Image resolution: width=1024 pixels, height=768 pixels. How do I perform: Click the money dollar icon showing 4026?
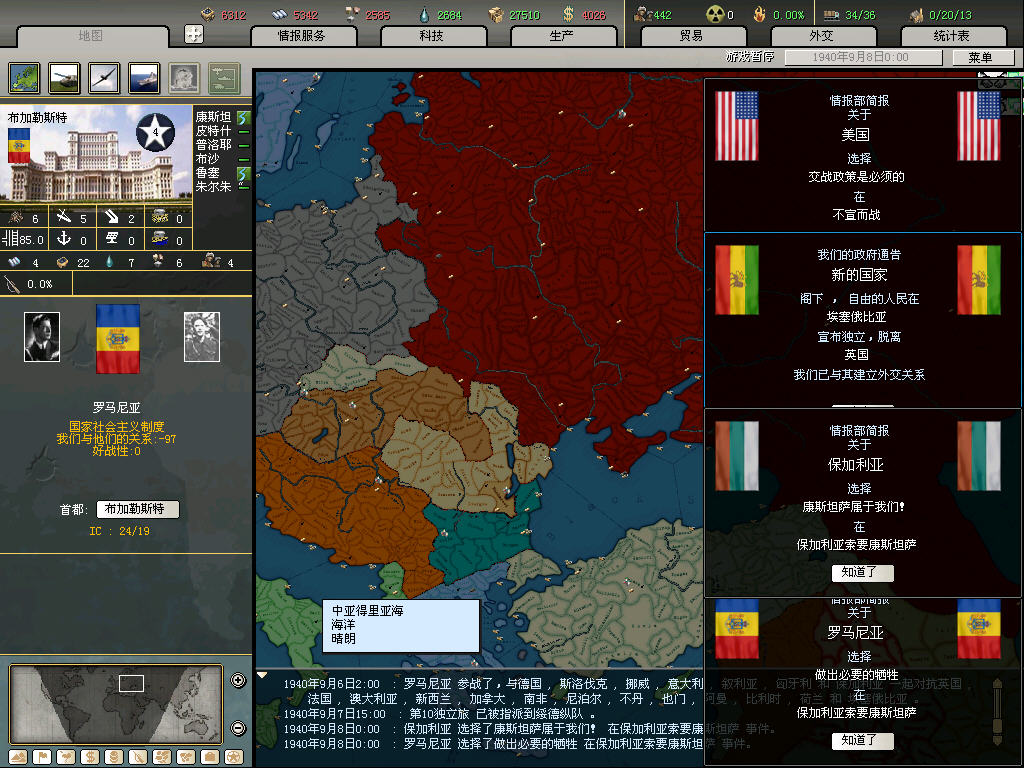[569, 14]
